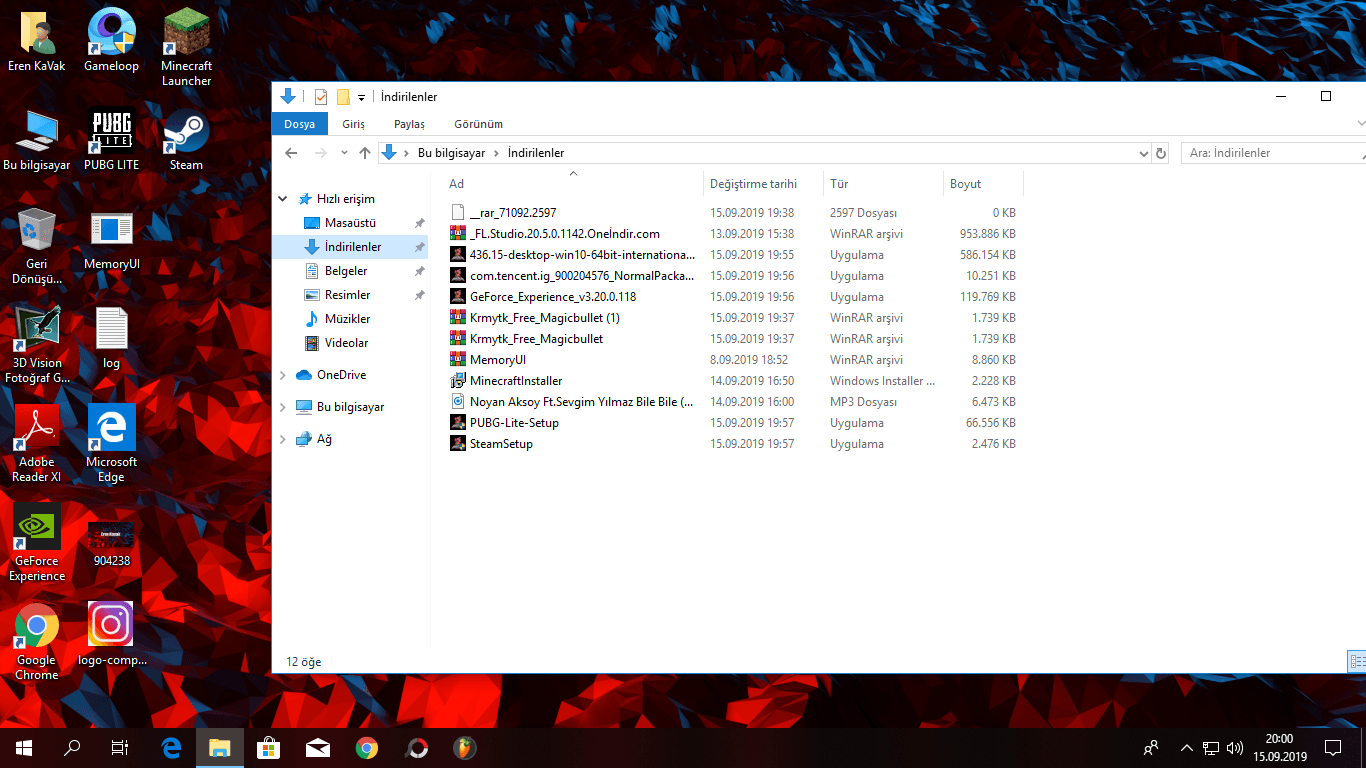This screenshot has width=1366, height=768.
Task: Open PUBG LITE desktop shortcut
Action: (111, 139)
